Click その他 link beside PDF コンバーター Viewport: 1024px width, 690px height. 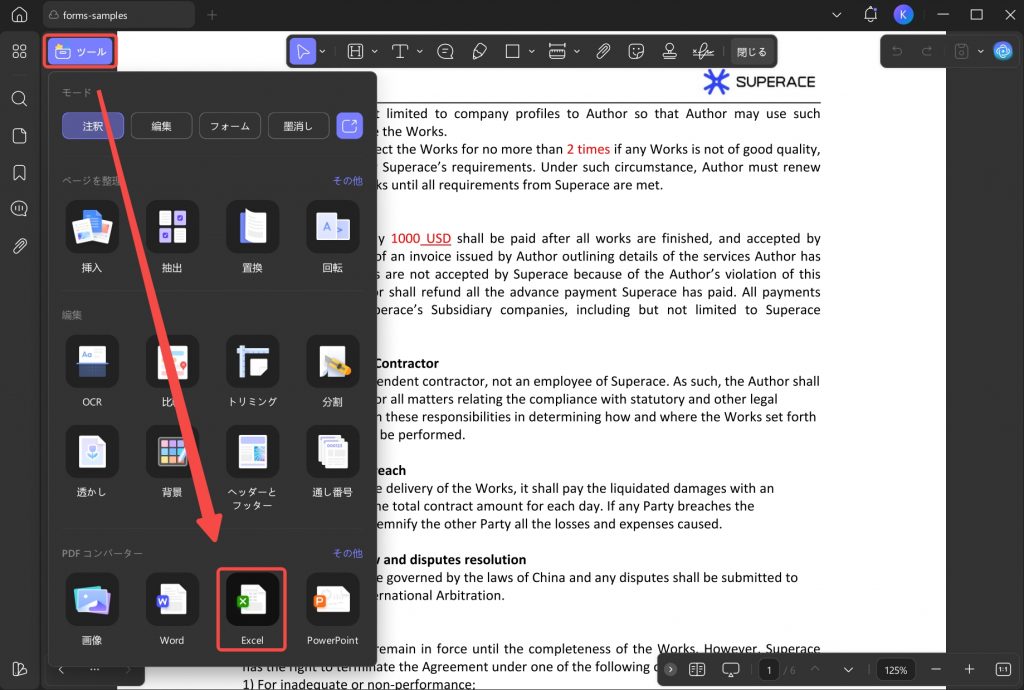(x=347, y=553)
